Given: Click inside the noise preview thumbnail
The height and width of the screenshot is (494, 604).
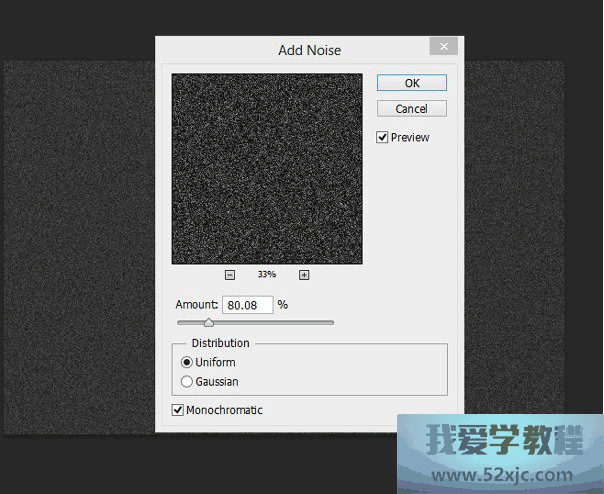Looking at the screenshot, I should pos(267,168).
